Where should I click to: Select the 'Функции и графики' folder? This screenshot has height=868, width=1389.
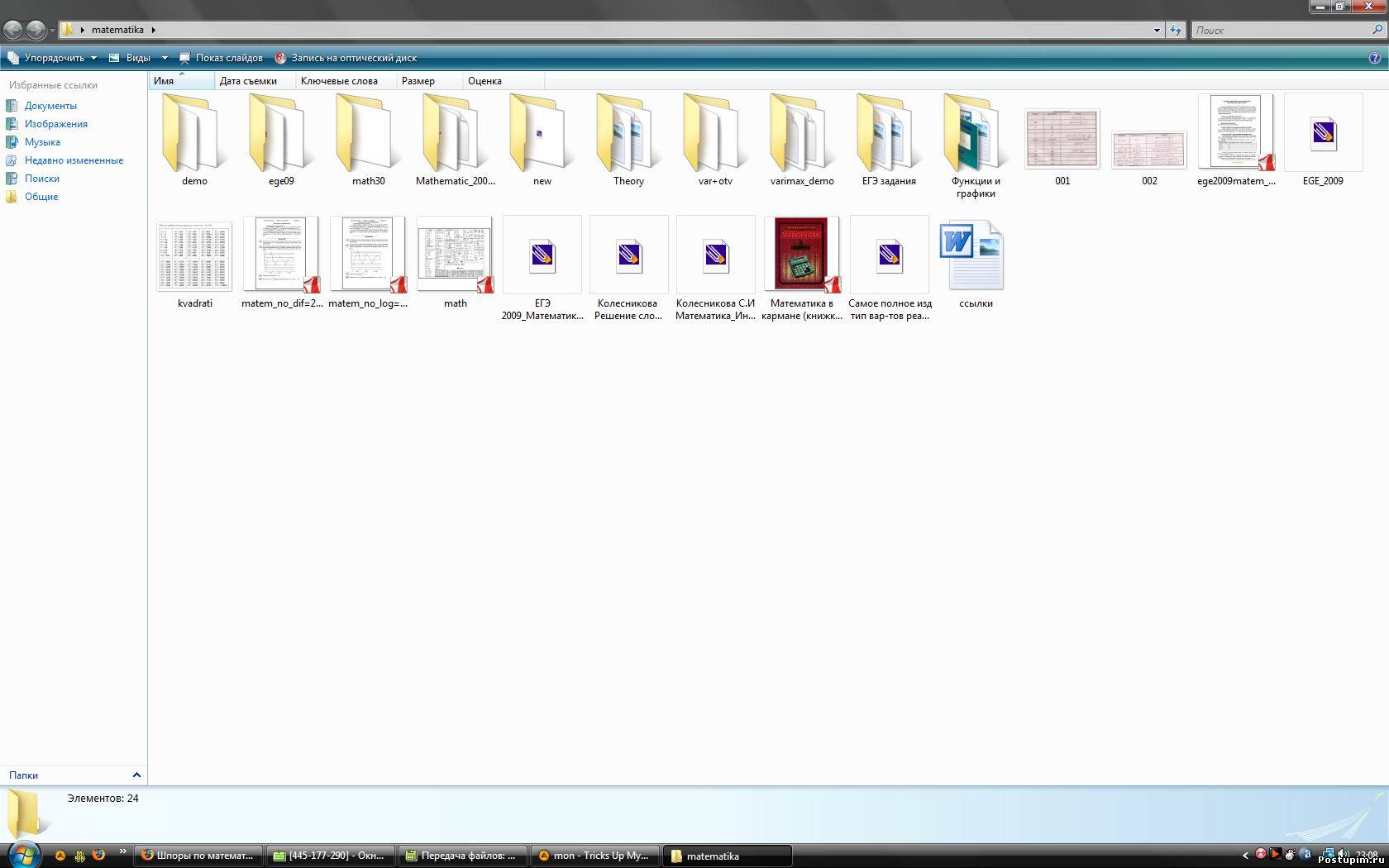975,135
